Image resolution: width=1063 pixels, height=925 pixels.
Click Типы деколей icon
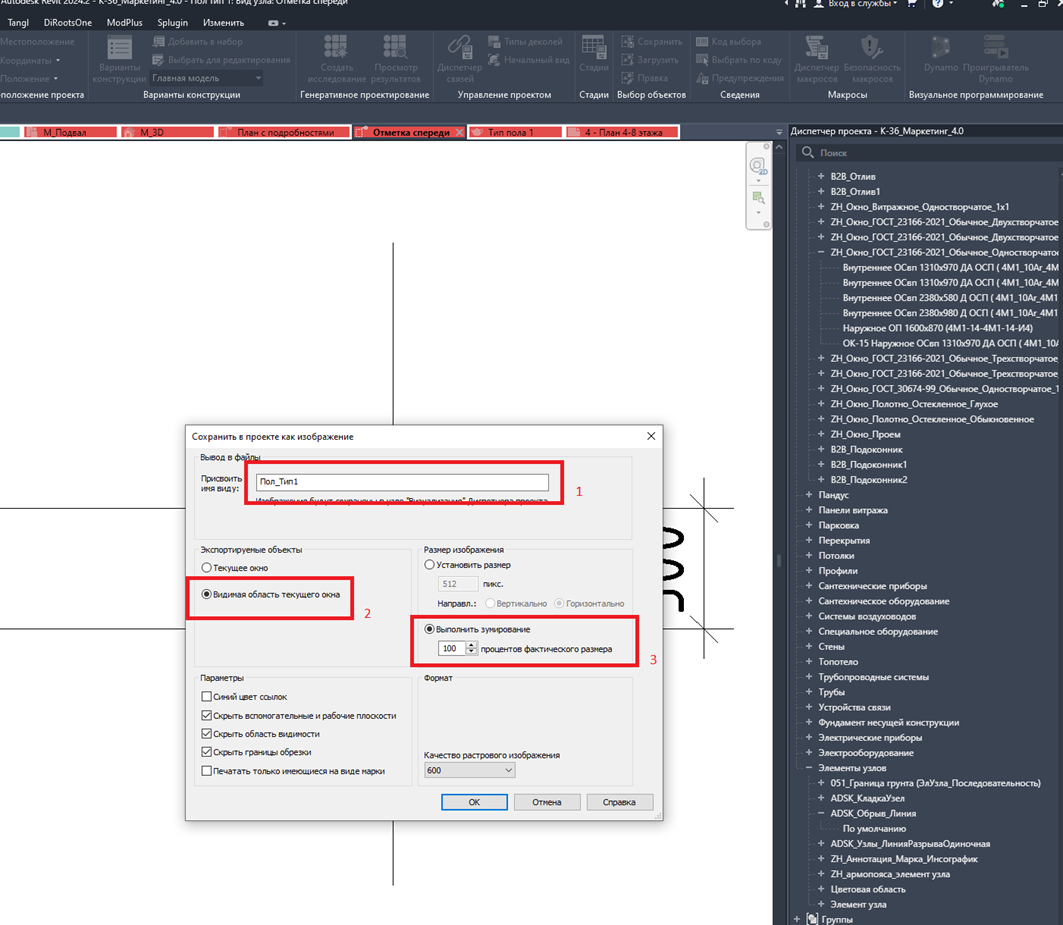coord(494,41)
